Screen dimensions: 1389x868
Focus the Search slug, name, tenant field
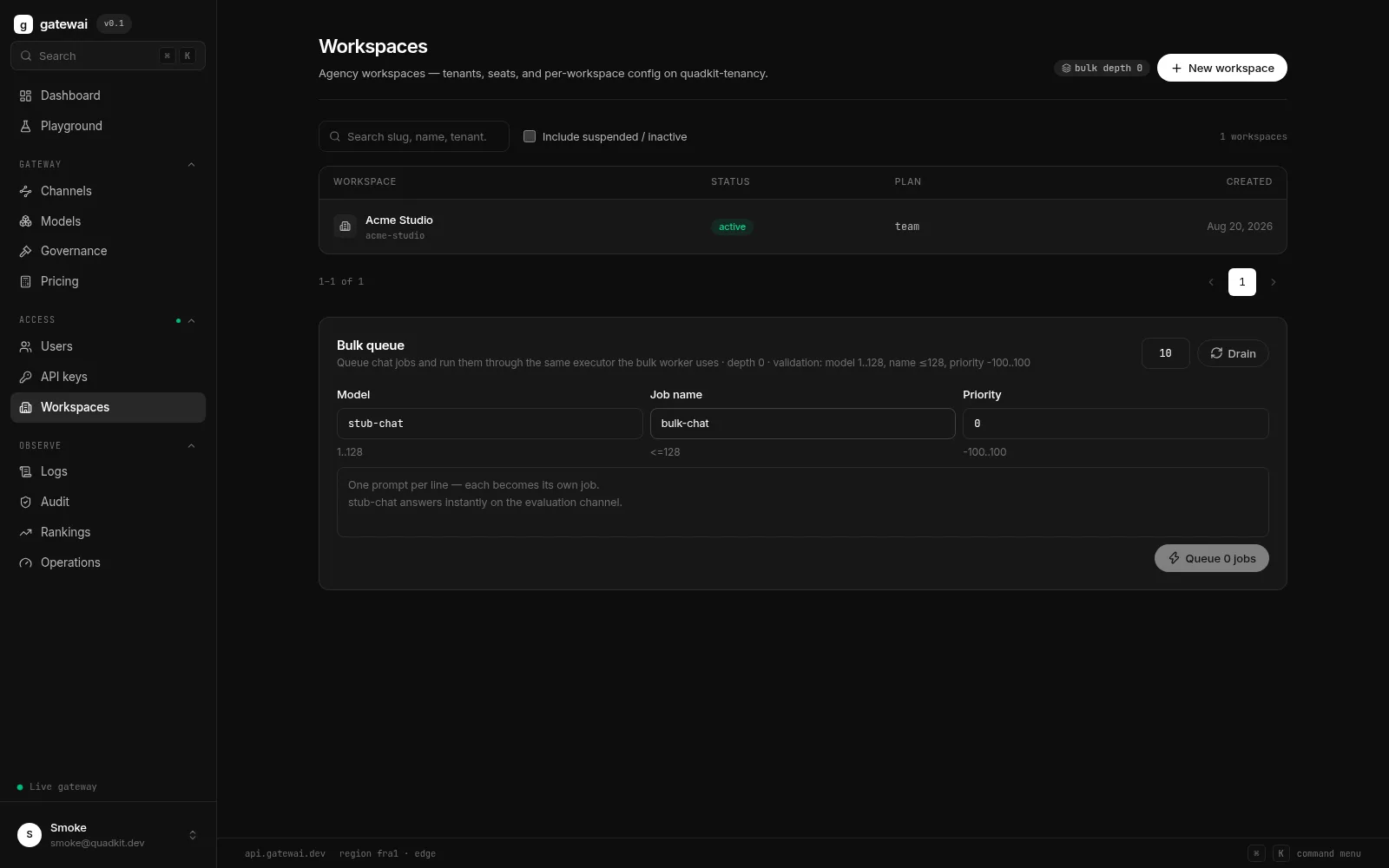(414, 136)
